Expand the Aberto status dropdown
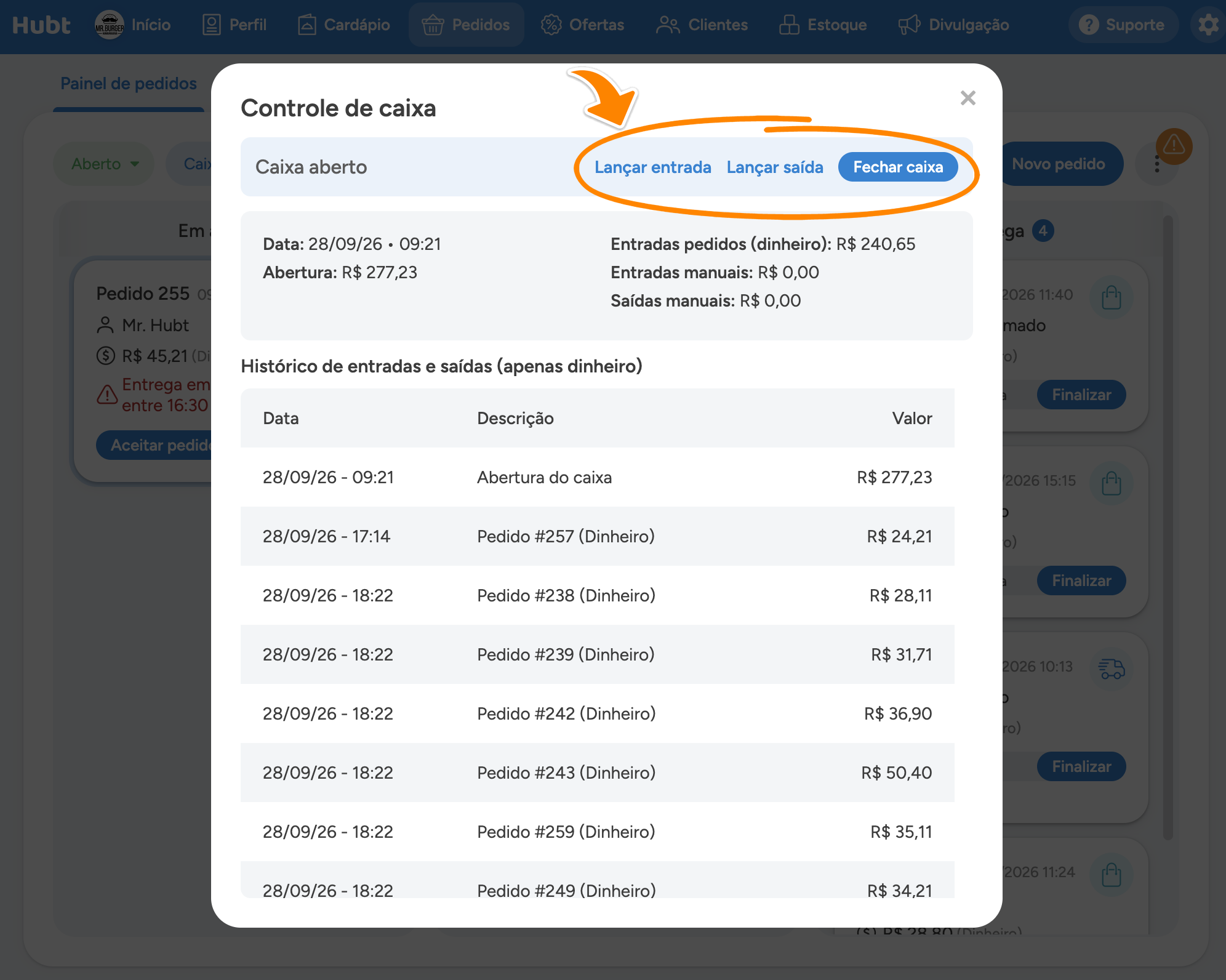The width and height of the screenshot is (1226, 980). [105, 164]
